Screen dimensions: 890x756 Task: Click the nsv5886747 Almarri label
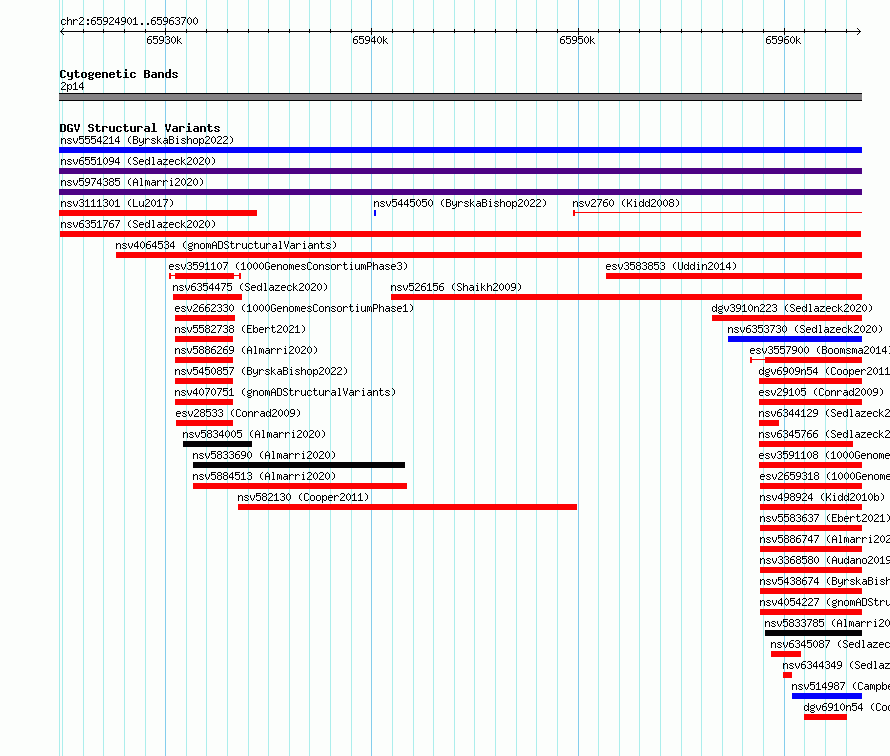(x=825, y=539)
